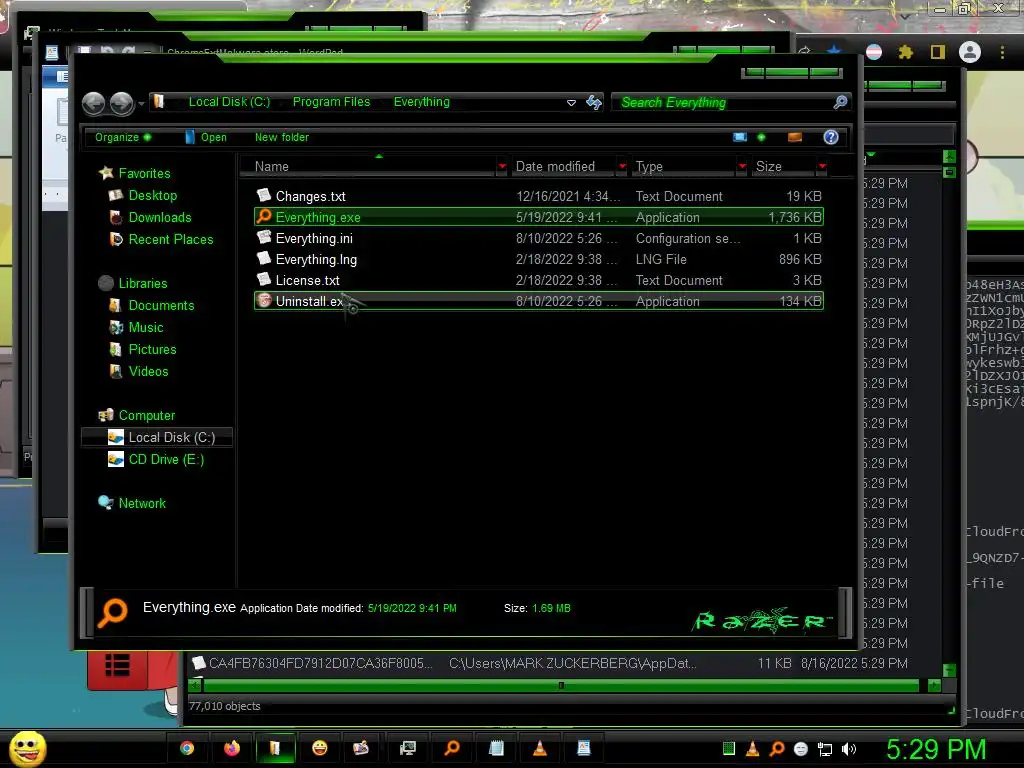1024x768 pixels.
Task: Click Open in the toolbar
Action: 206,137
